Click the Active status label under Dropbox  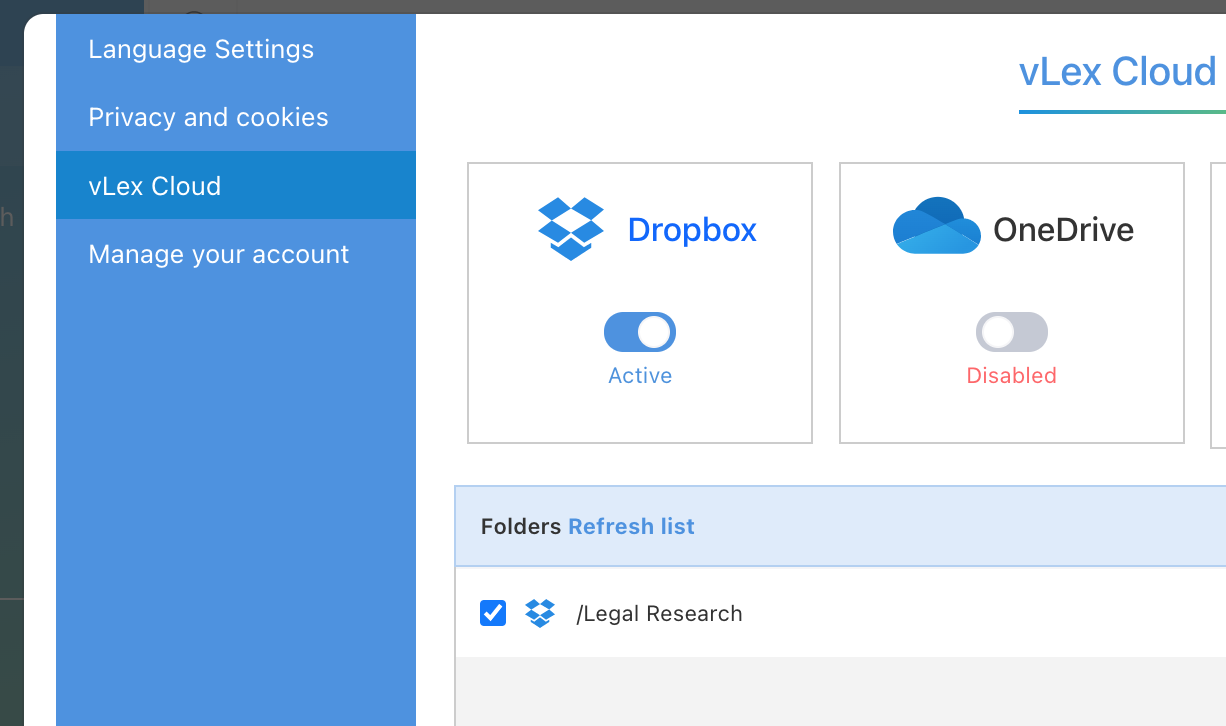pos(640,376)
